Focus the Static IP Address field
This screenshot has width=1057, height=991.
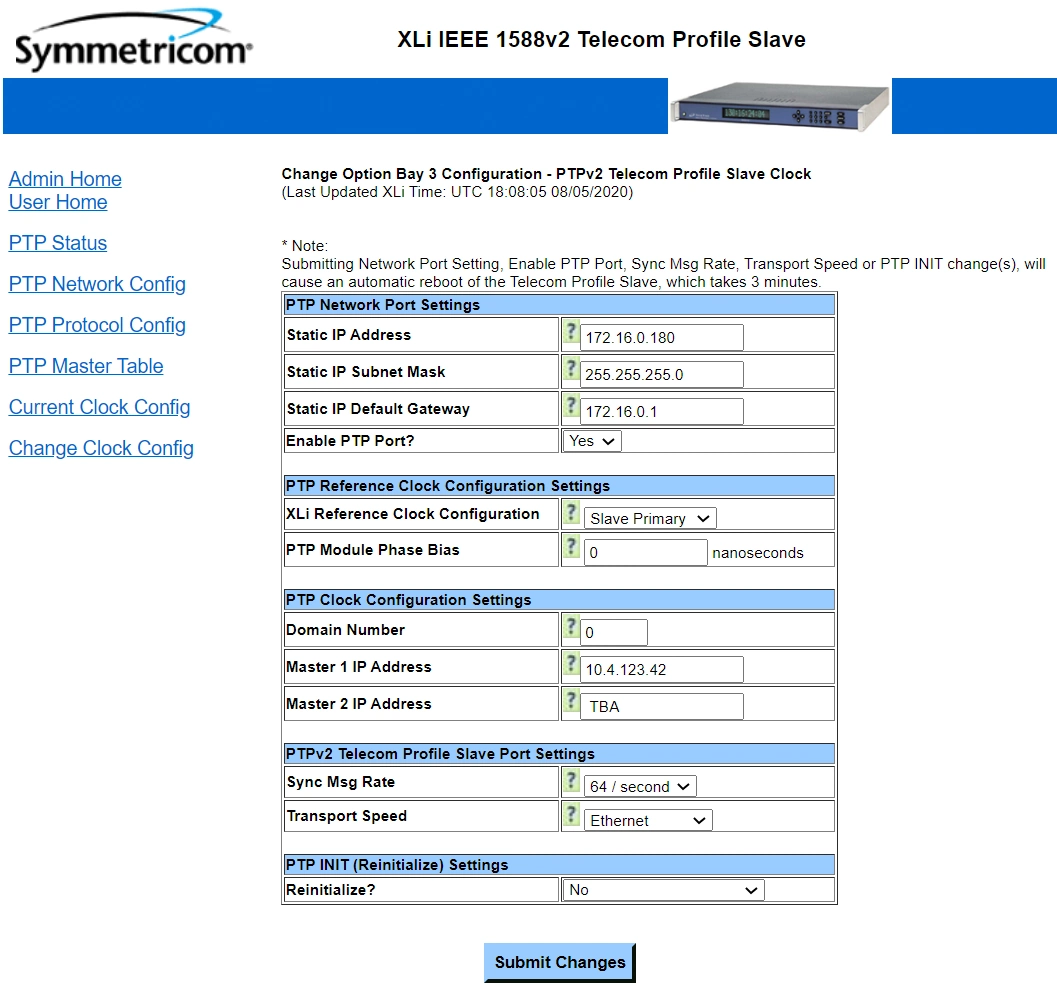tap(661, 337)
